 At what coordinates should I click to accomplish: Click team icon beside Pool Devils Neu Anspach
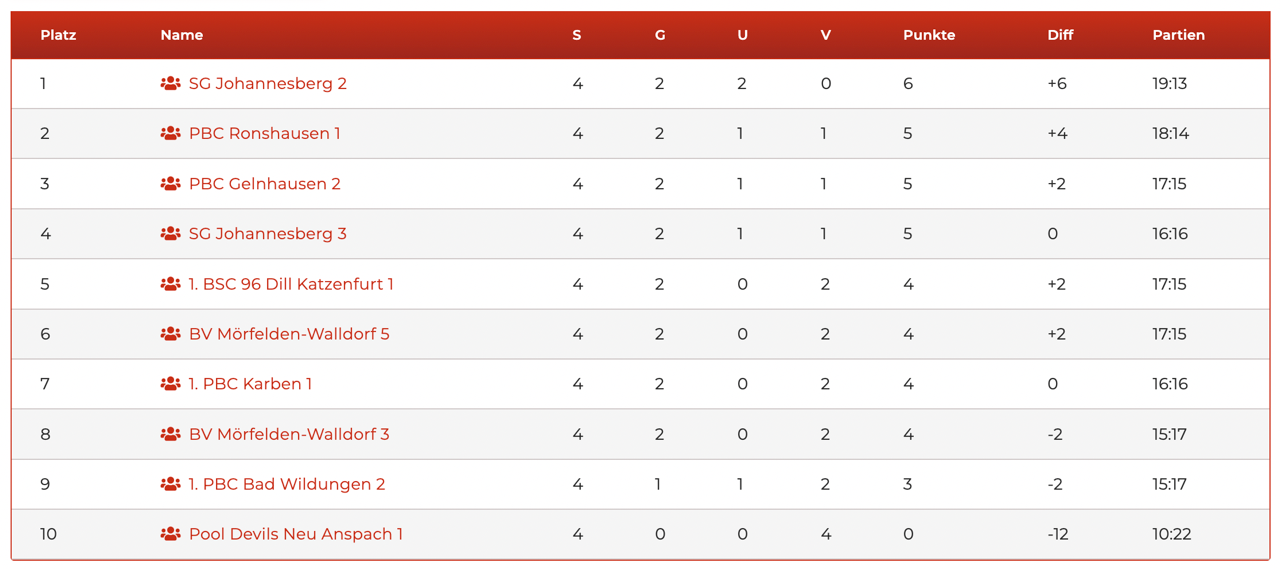point(170,534)
